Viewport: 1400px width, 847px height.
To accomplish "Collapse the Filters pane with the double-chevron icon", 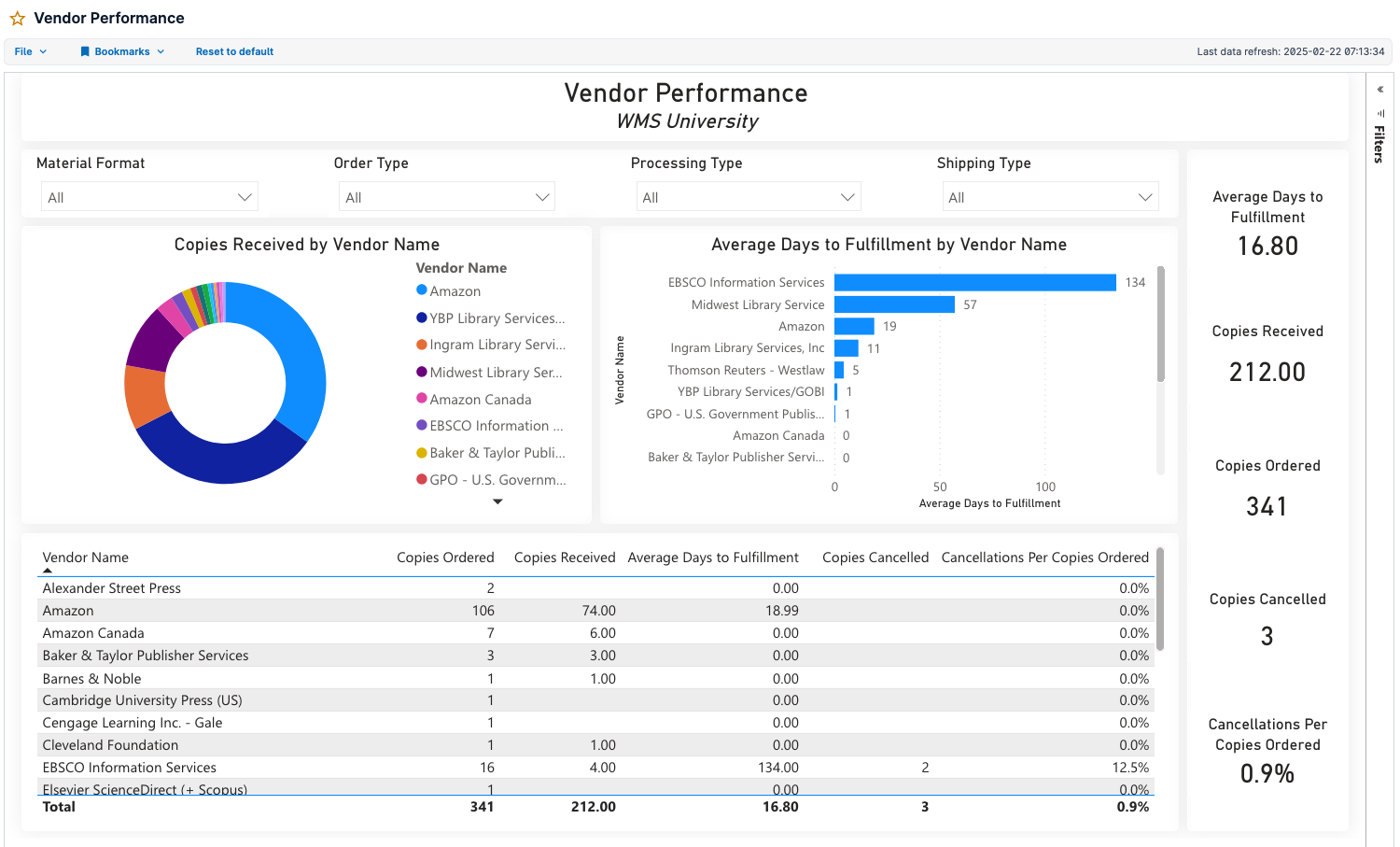I will click(1380, 89).
